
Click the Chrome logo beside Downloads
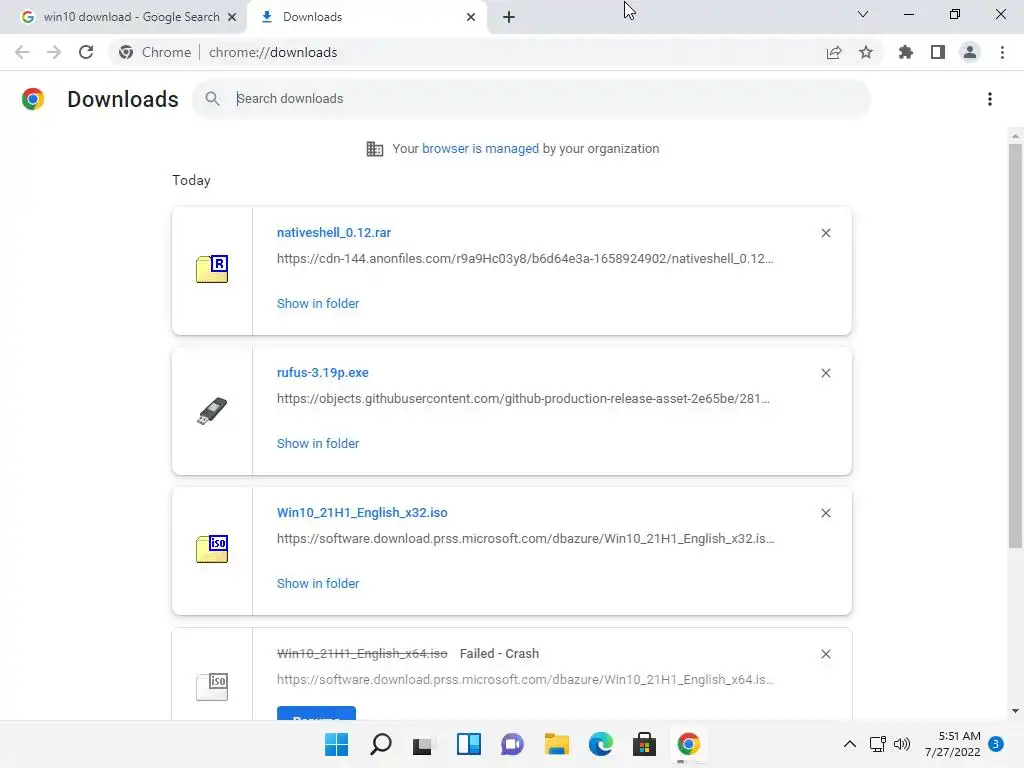click(x=33, y=99)
